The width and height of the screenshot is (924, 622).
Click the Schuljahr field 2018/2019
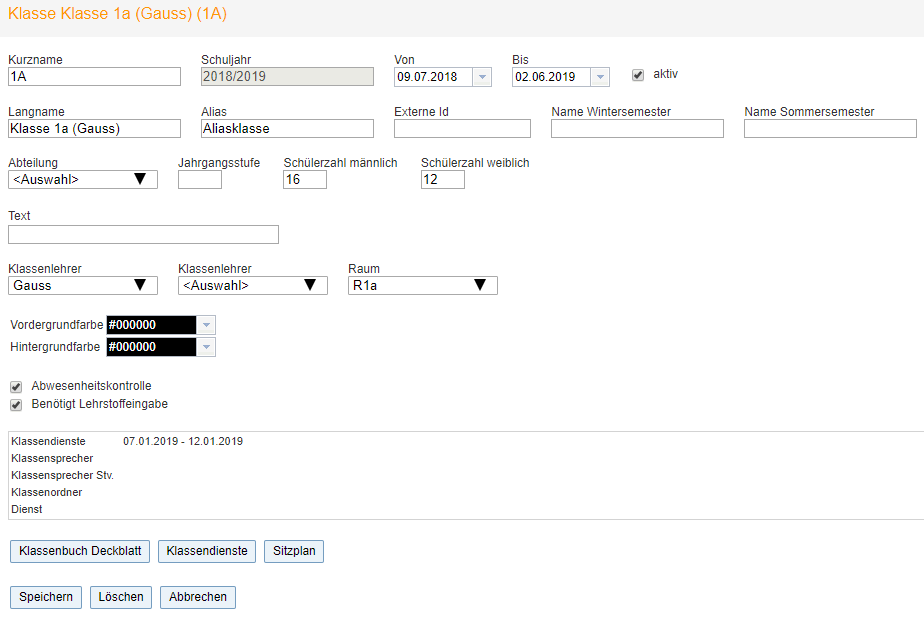[288, 77]
